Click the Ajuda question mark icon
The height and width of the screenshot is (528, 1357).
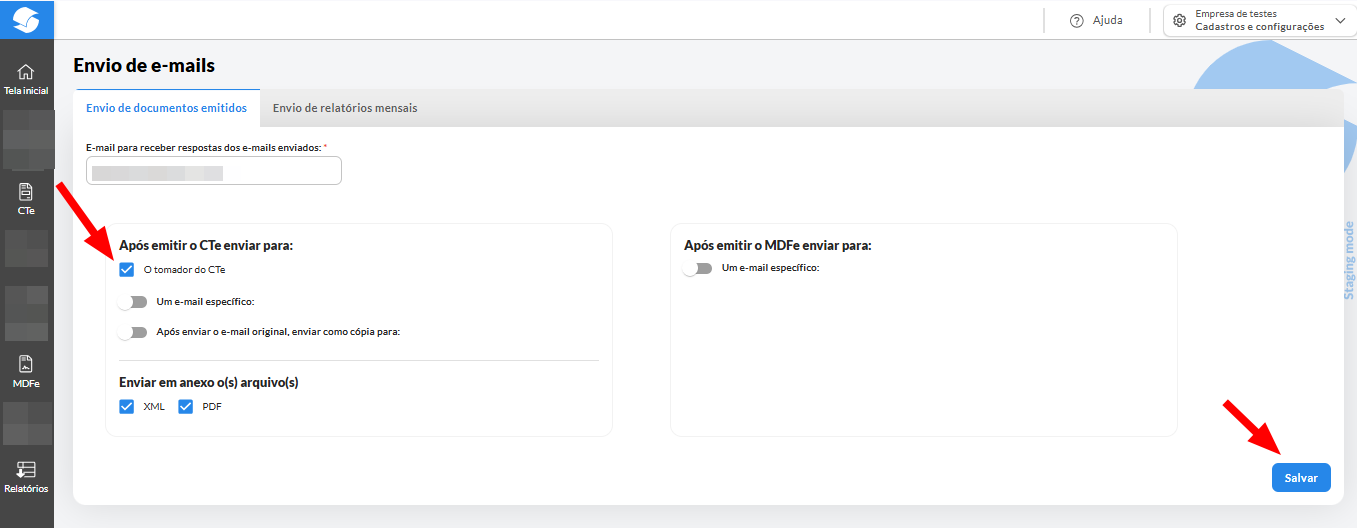pos(1077,20)
